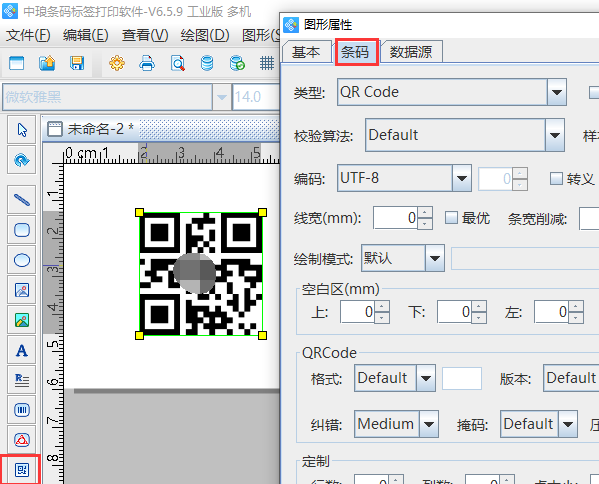Click the bottom-right yellow selection handle
599x484 pixels.
pyautogui.click(x=262, y=335)
